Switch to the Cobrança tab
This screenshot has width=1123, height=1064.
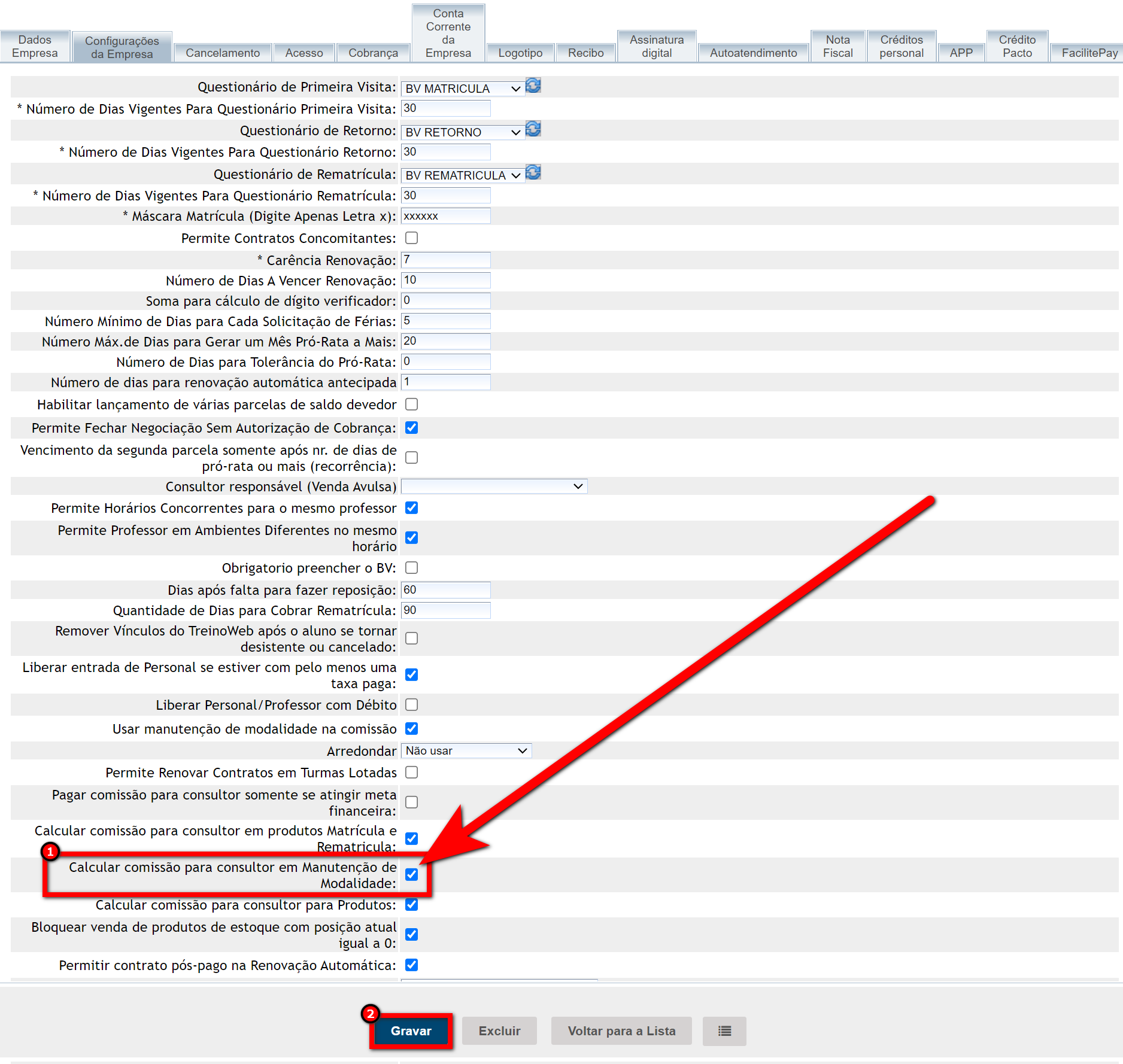[x=373, y=53]
